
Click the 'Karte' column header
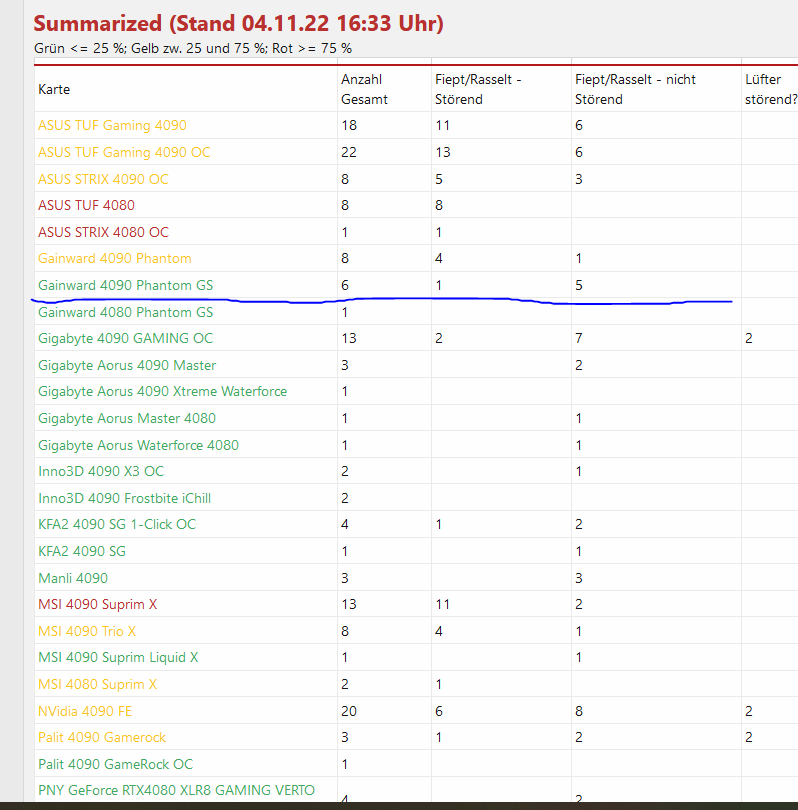point(54,89)
